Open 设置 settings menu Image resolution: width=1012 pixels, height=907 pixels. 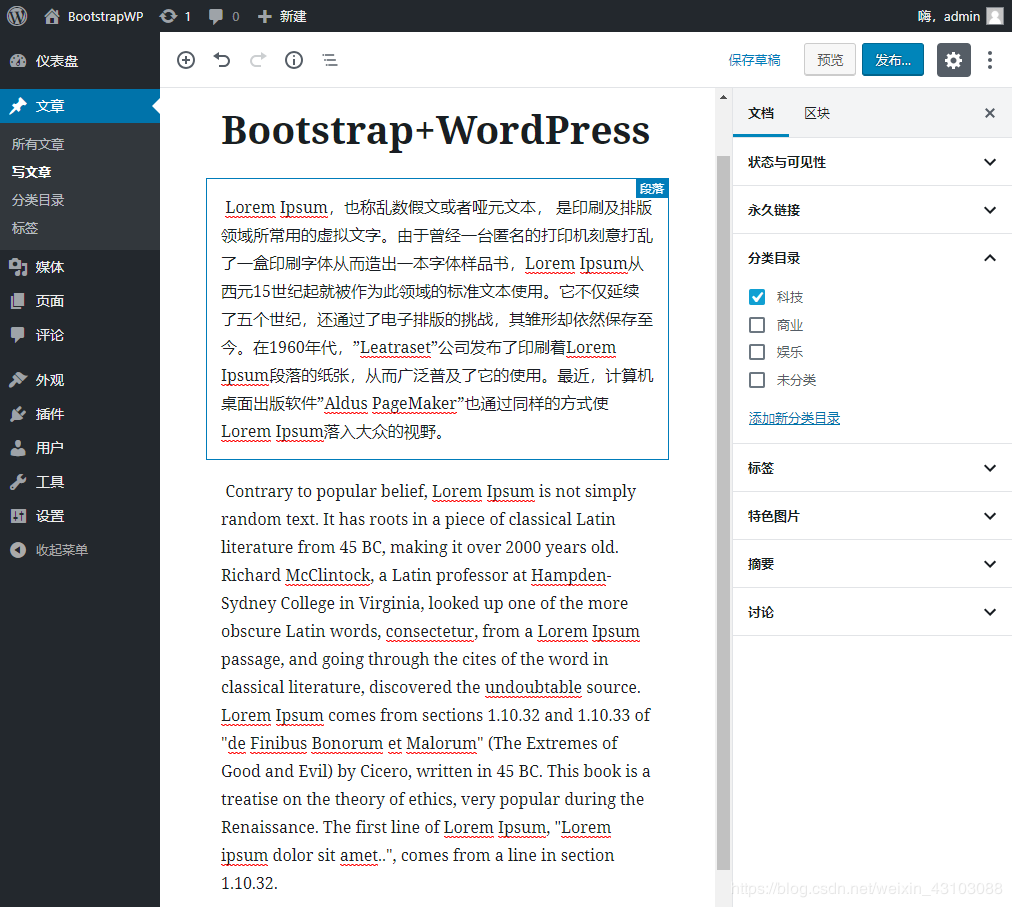80,516
